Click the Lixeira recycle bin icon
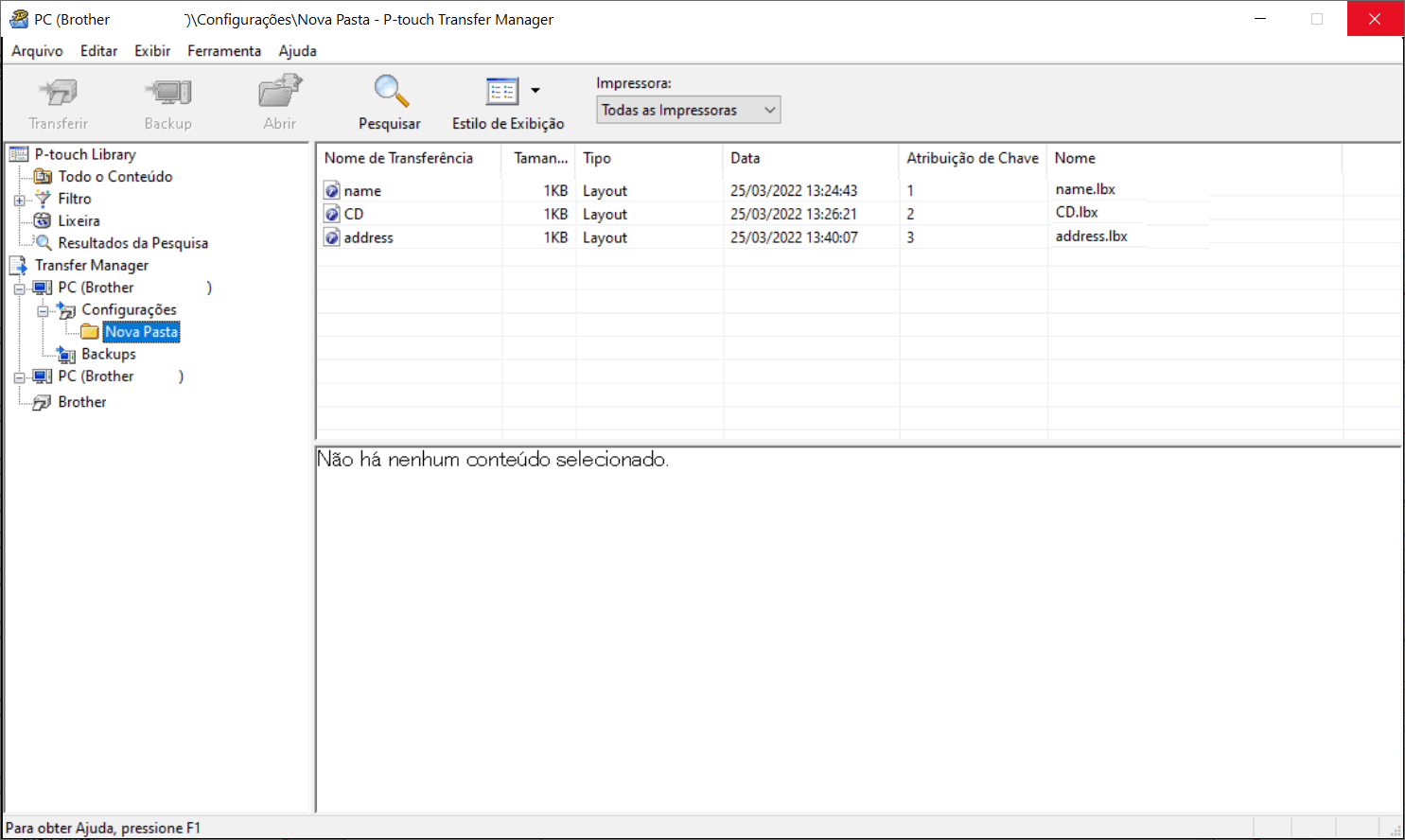This screenshot has height=840, width=1405. point(43,220)
